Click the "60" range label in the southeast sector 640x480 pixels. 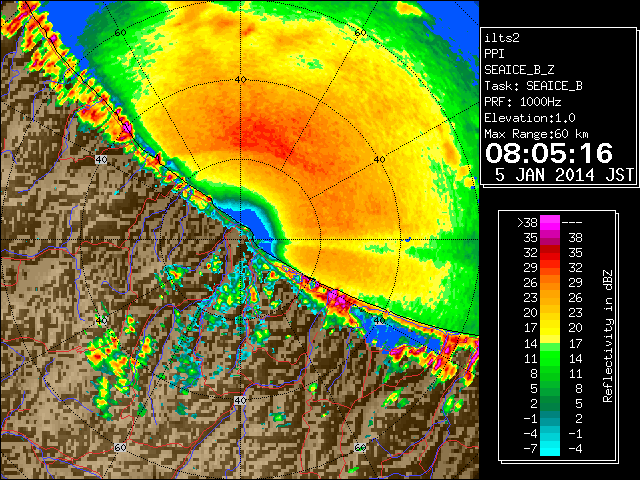pyautogui.click(x=360, y=448)
